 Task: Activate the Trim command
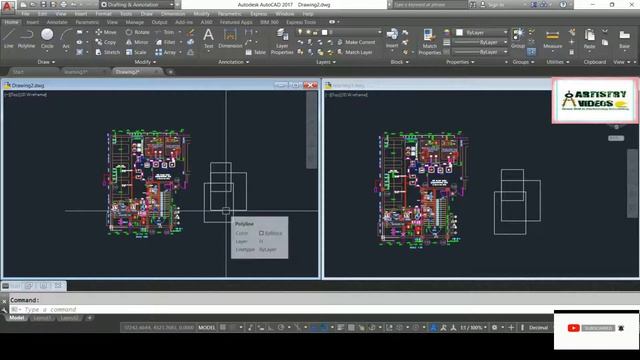click(x=165, y=32)
